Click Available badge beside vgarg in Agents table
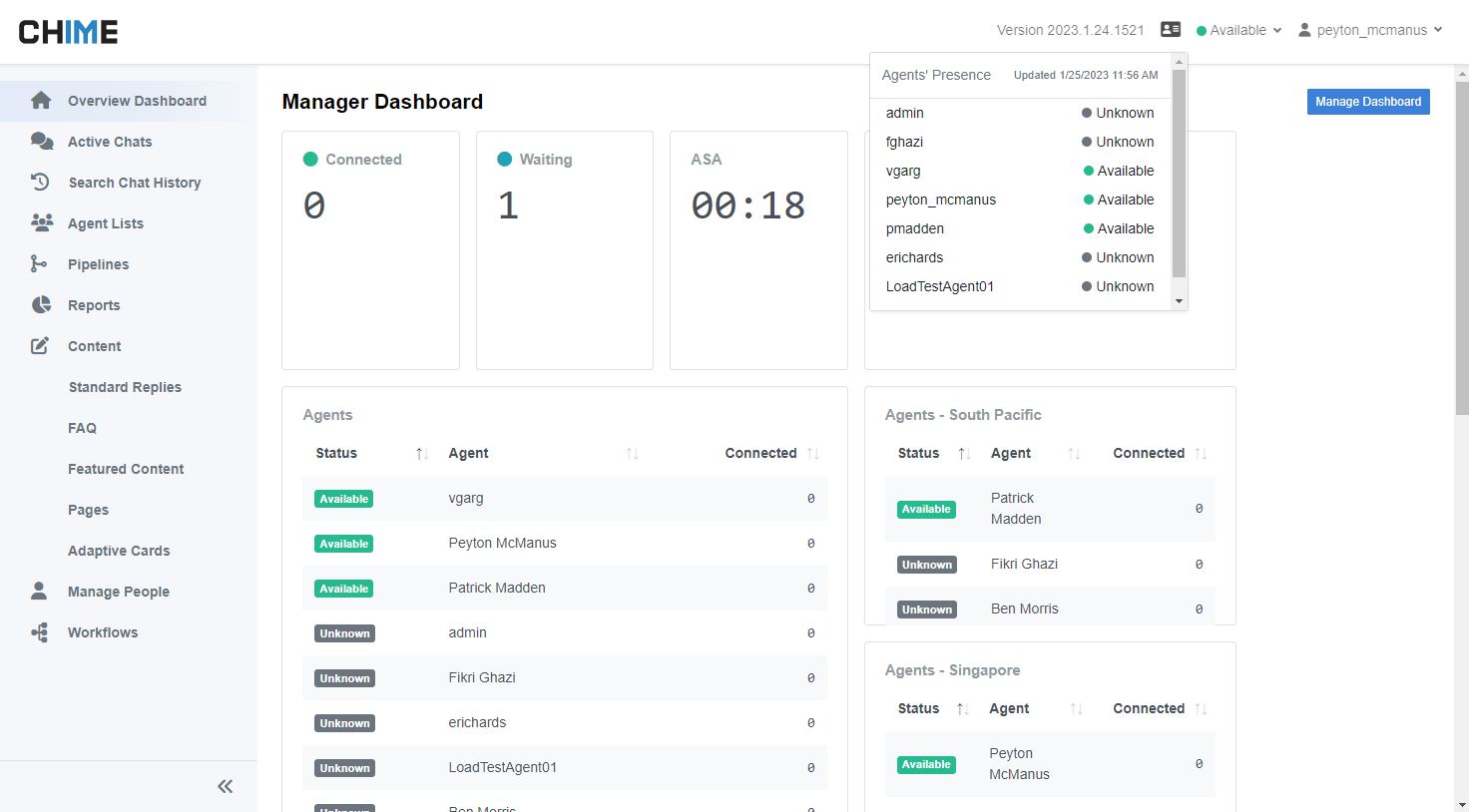Viewport: 1469px width, 812px height. coord(344,499)
